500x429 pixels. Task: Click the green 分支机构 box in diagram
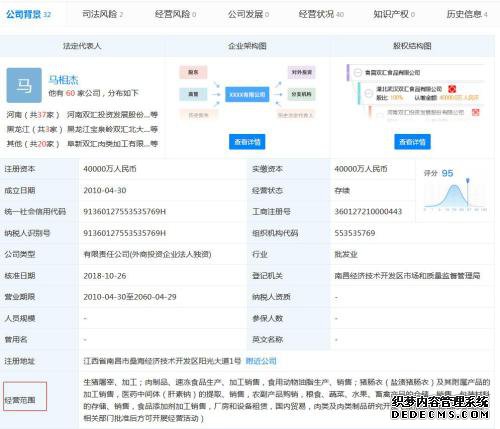coord(301,94)
